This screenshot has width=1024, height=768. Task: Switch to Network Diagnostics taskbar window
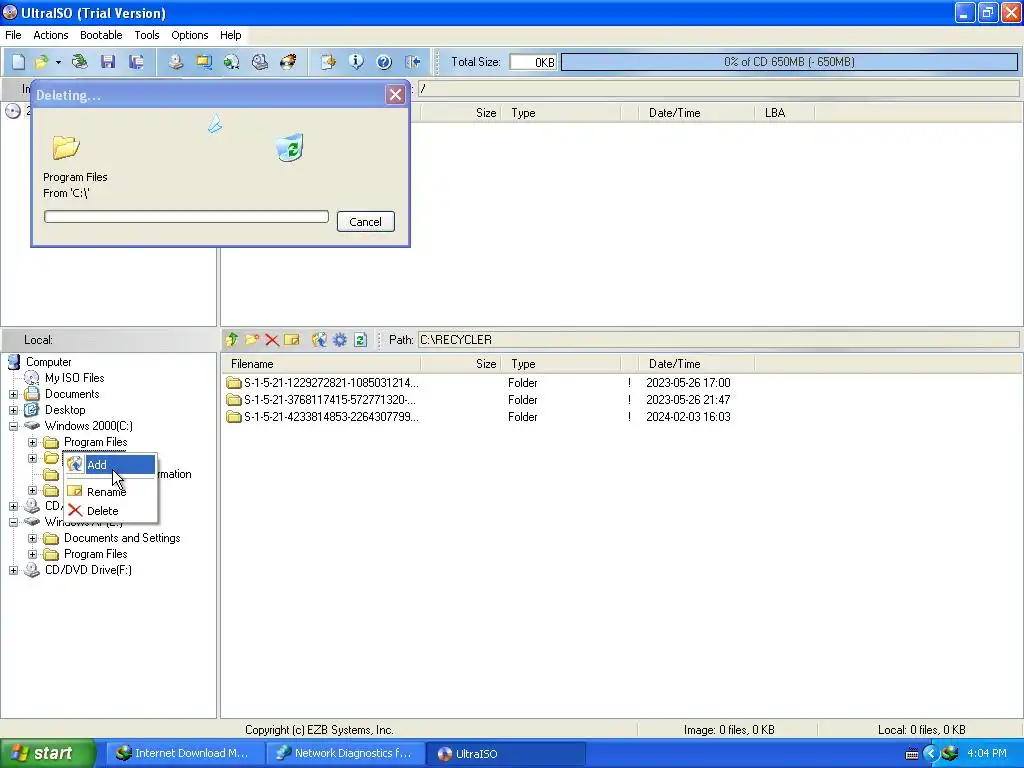pyautogui.click(x=345, y=753)
